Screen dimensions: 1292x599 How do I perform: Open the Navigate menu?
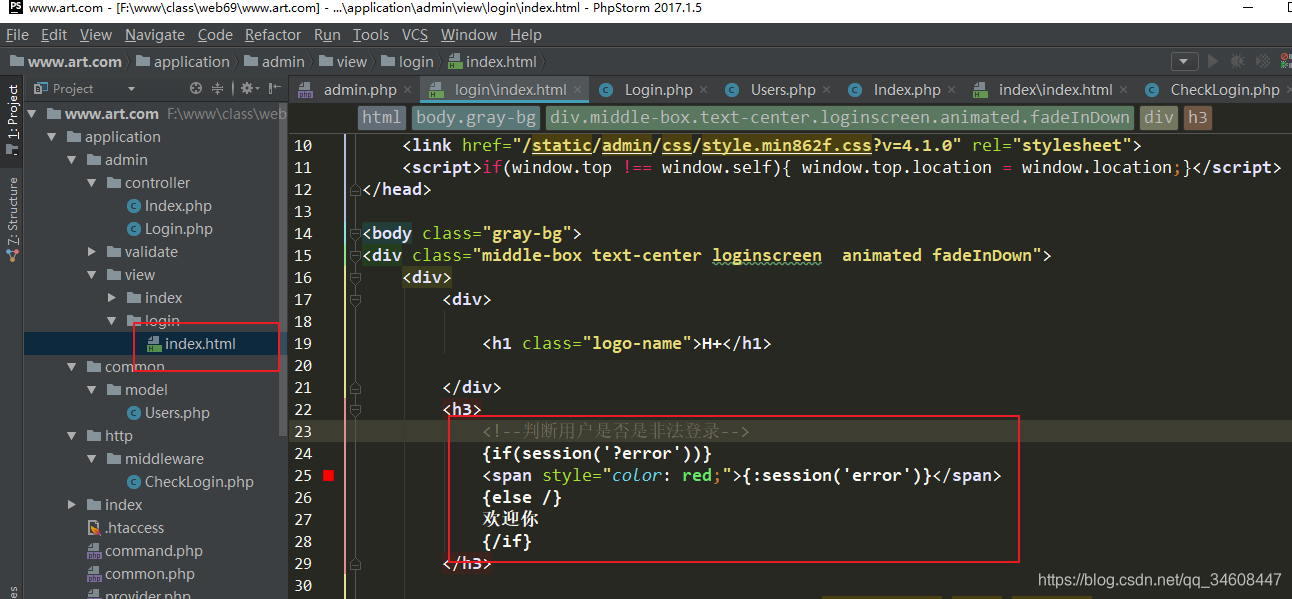155,35
